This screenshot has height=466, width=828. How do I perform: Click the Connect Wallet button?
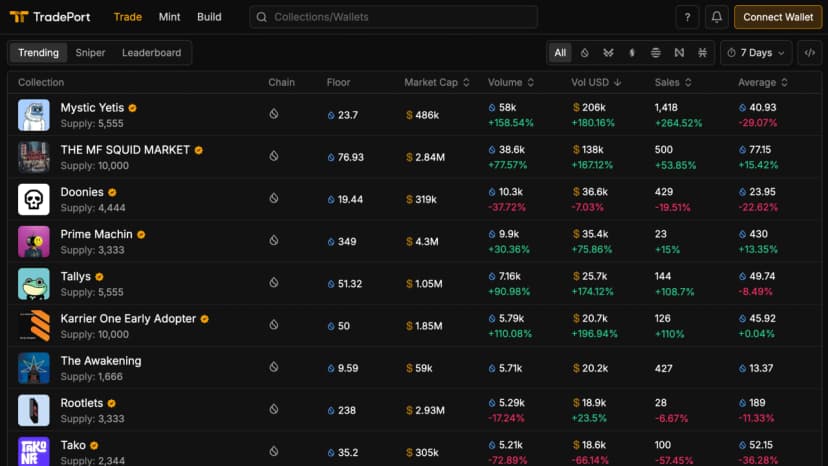coord(778,17)
